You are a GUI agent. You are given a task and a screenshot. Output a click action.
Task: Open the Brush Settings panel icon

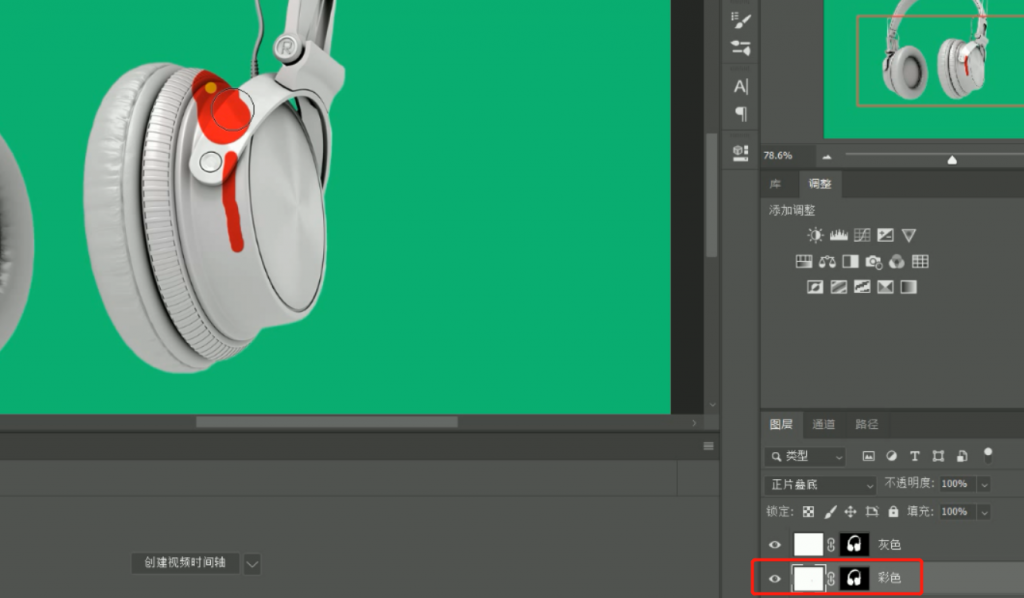pyautogui.click(x=741, y=20)
